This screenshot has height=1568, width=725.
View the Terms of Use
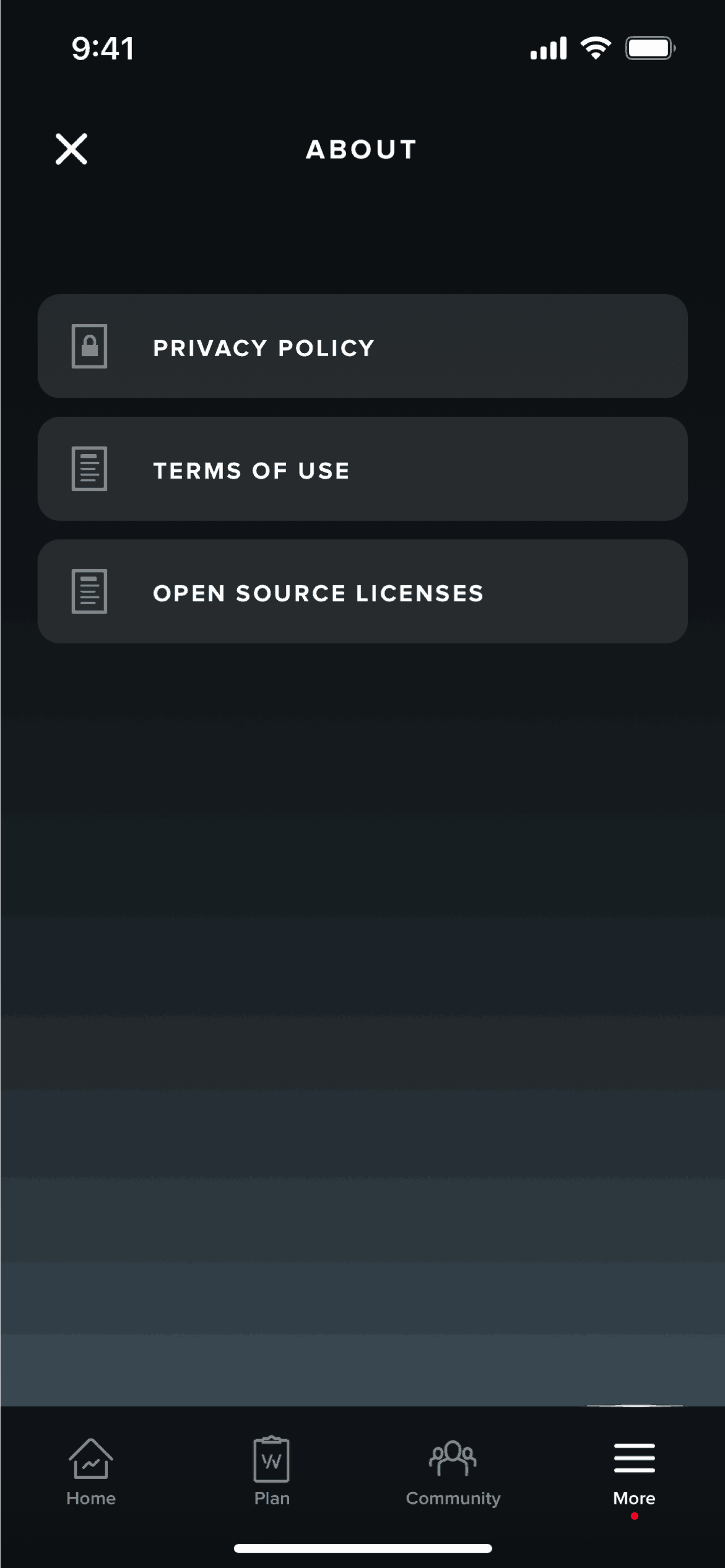(x=362, y=469)
